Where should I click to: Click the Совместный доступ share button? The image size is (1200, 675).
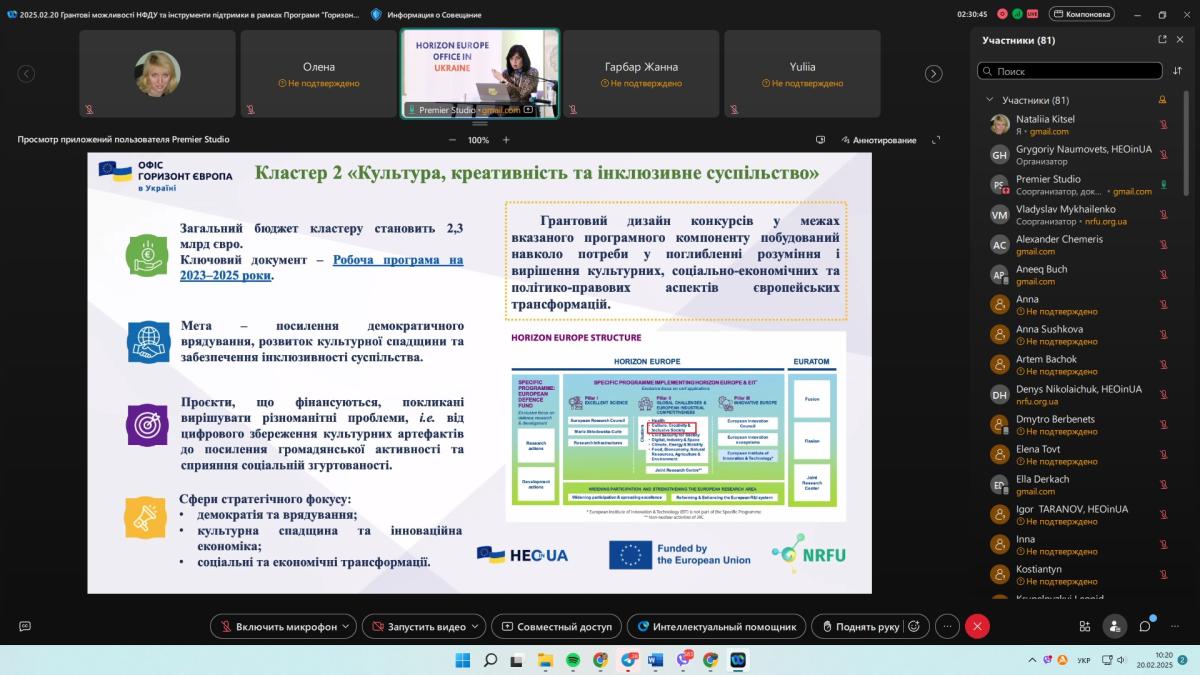click(x=556, y=626)
